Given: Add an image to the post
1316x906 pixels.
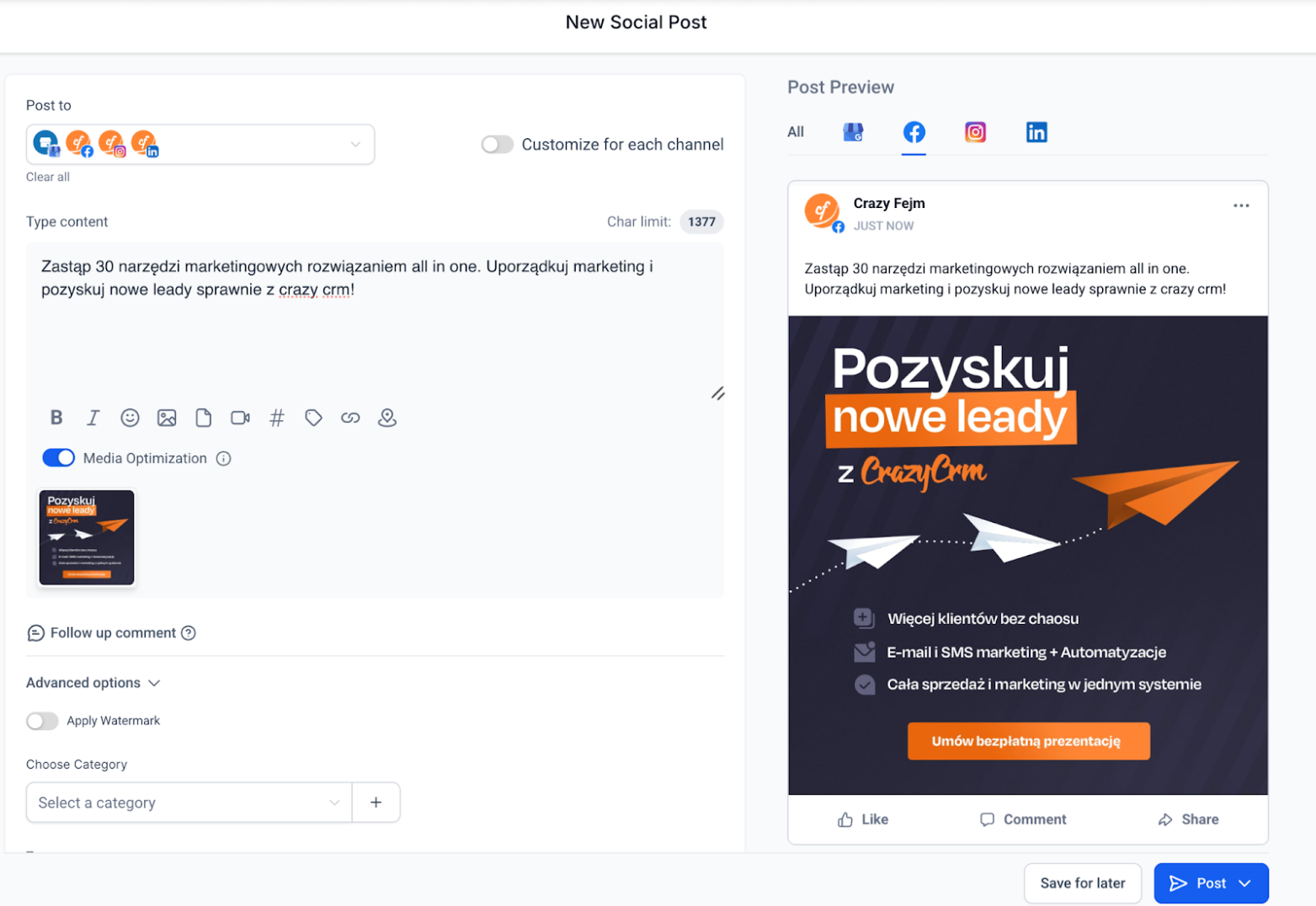Looking at the screenshot, I should (x=167, y=418).
